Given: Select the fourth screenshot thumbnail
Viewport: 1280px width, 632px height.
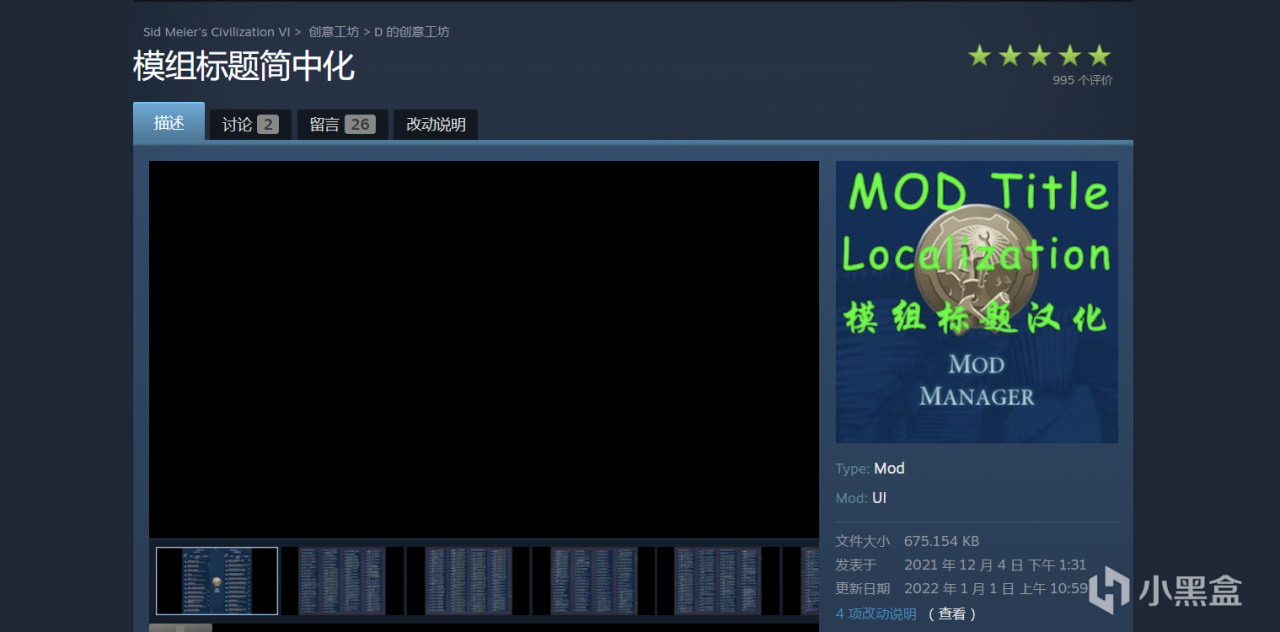Looking at the screenshot, I should pos(594,581).
